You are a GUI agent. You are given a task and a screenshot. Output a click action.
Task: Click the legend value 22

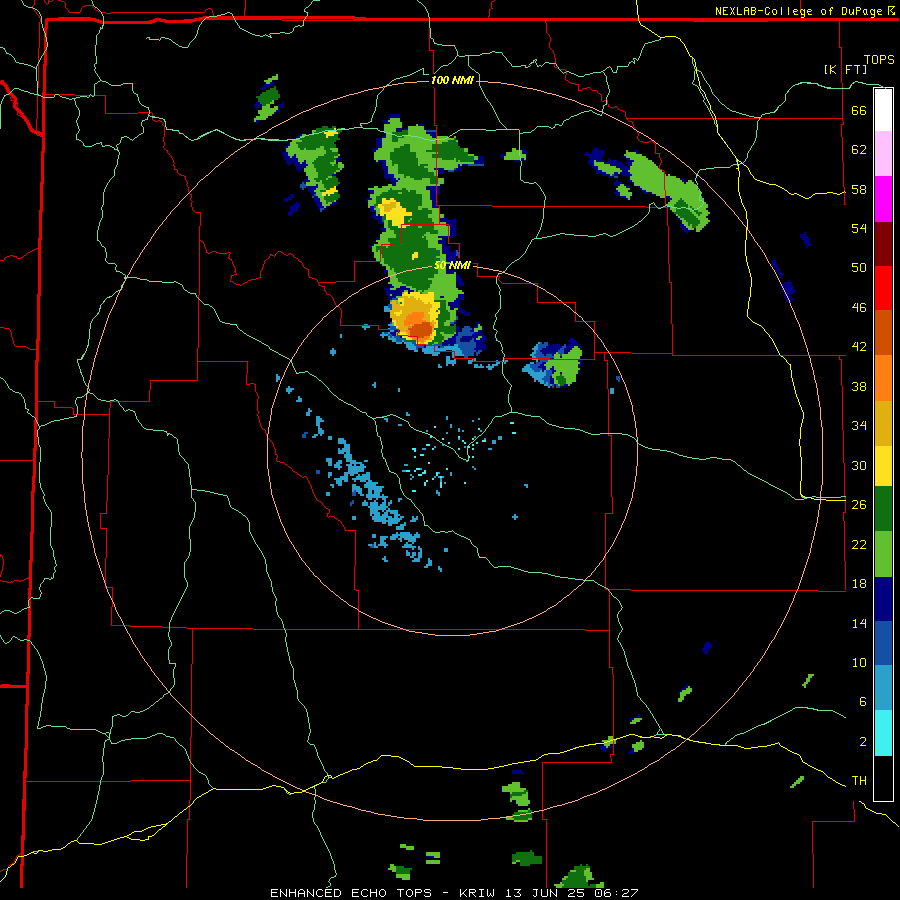(x=859, y=544)
